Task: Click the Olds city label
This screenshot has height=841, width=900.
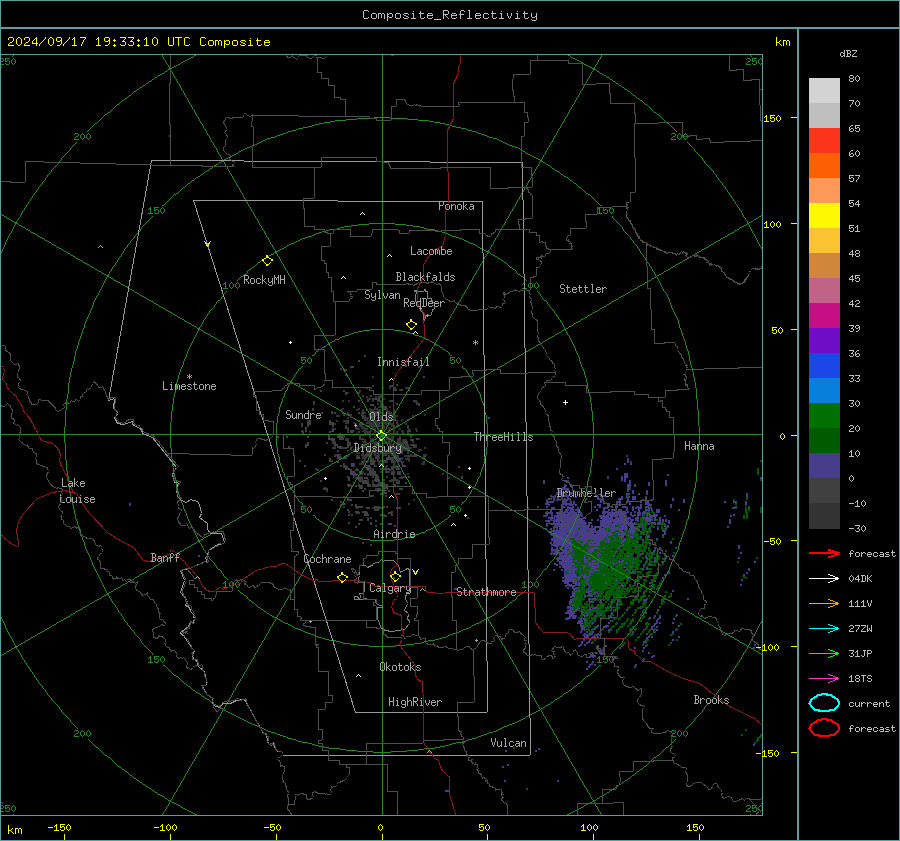Action: [x=381, y=417]
